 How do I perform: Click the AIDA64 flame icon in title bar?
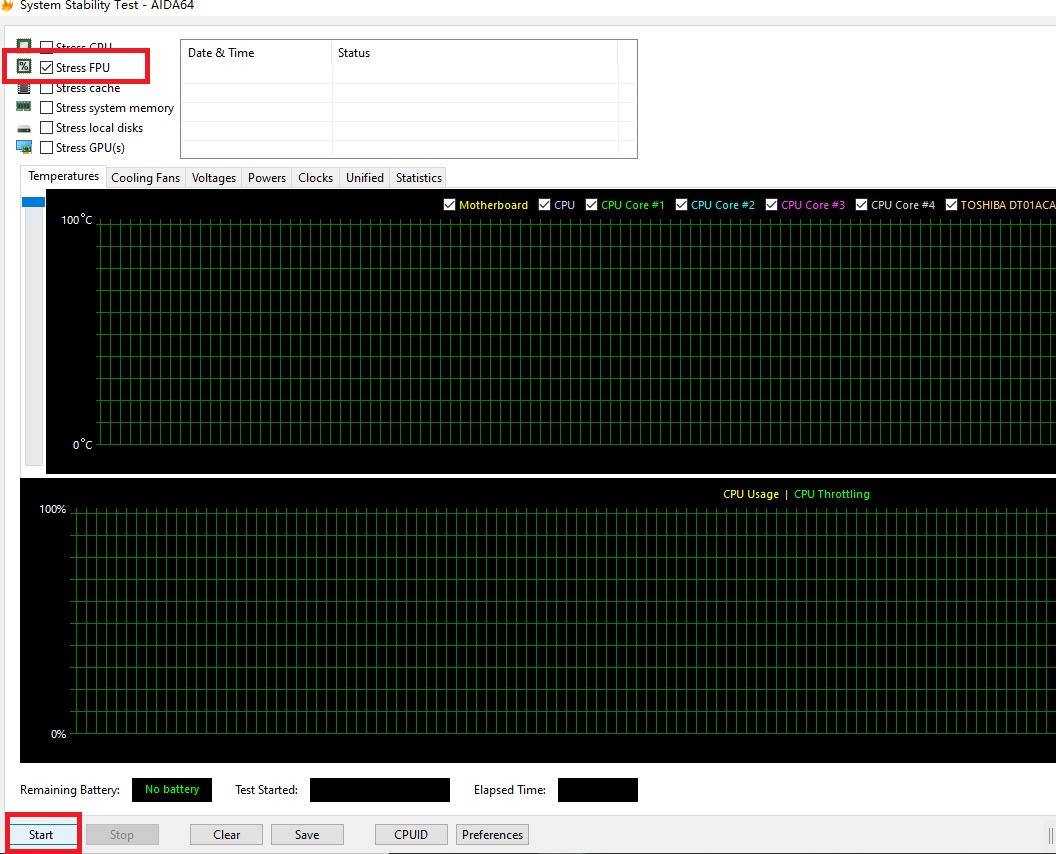[x=7, y=5]
